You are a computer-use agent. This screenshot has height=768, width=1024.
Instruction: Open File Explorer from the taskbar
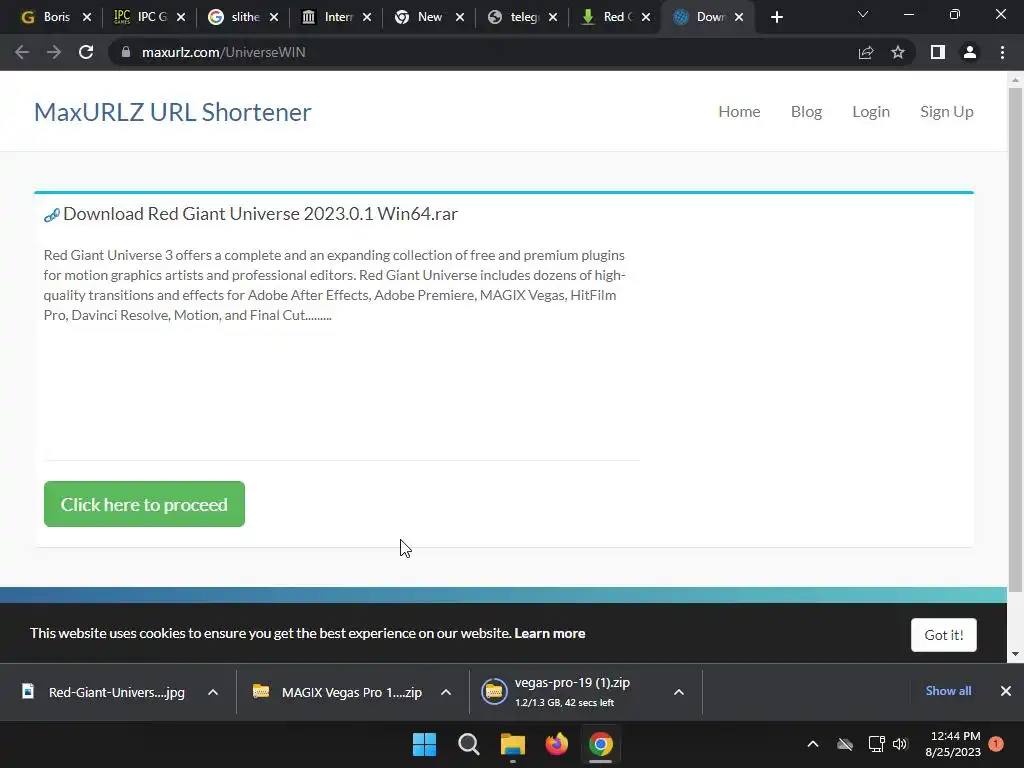tap(513, 744)
